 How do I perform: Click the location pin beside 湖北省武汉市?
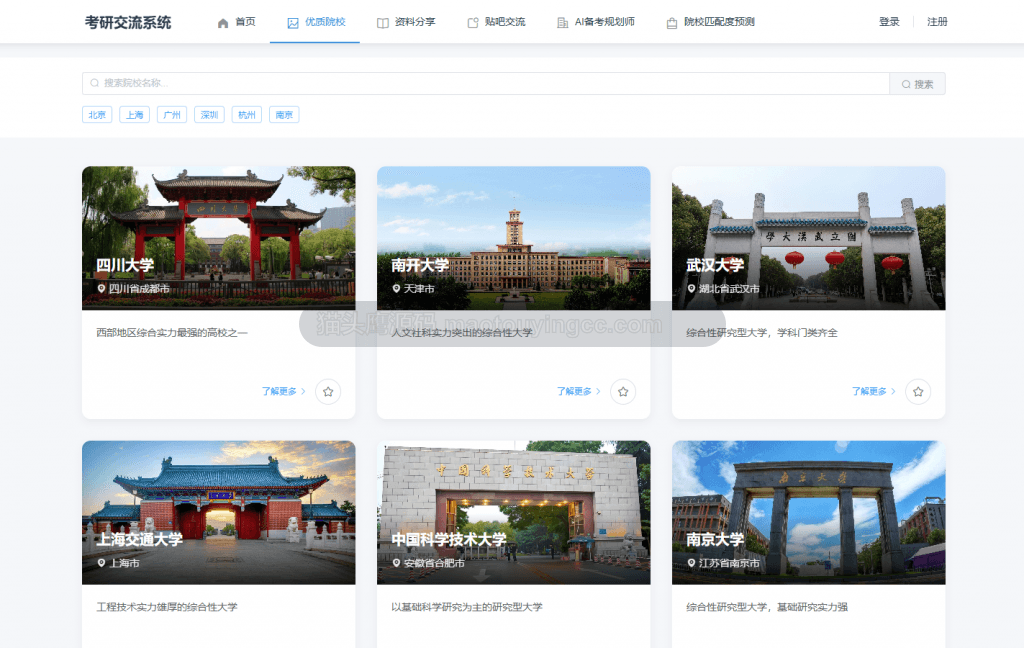692,288
